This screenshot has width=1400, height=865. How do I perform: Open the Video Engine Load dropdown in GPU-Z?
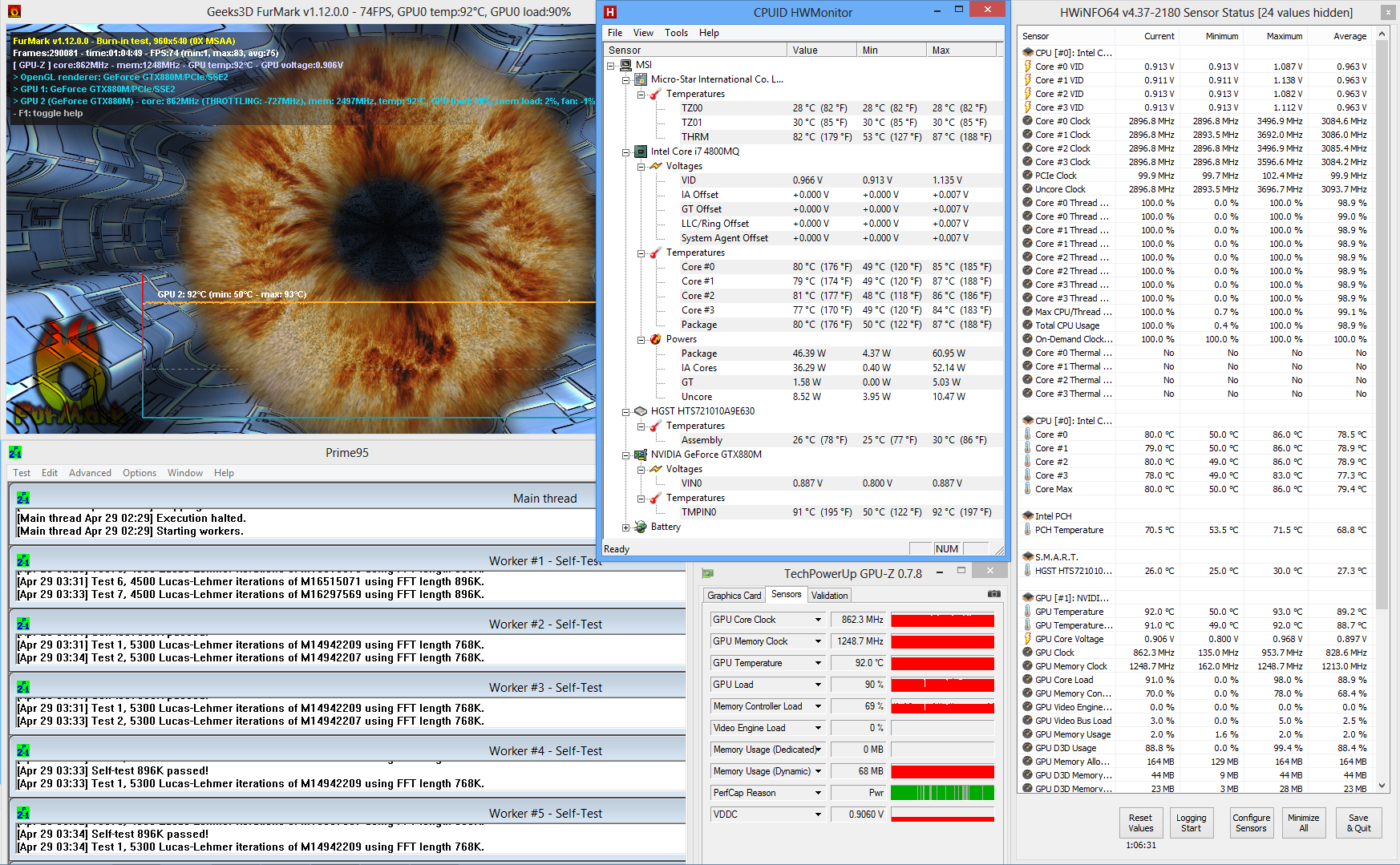(818, 728)
